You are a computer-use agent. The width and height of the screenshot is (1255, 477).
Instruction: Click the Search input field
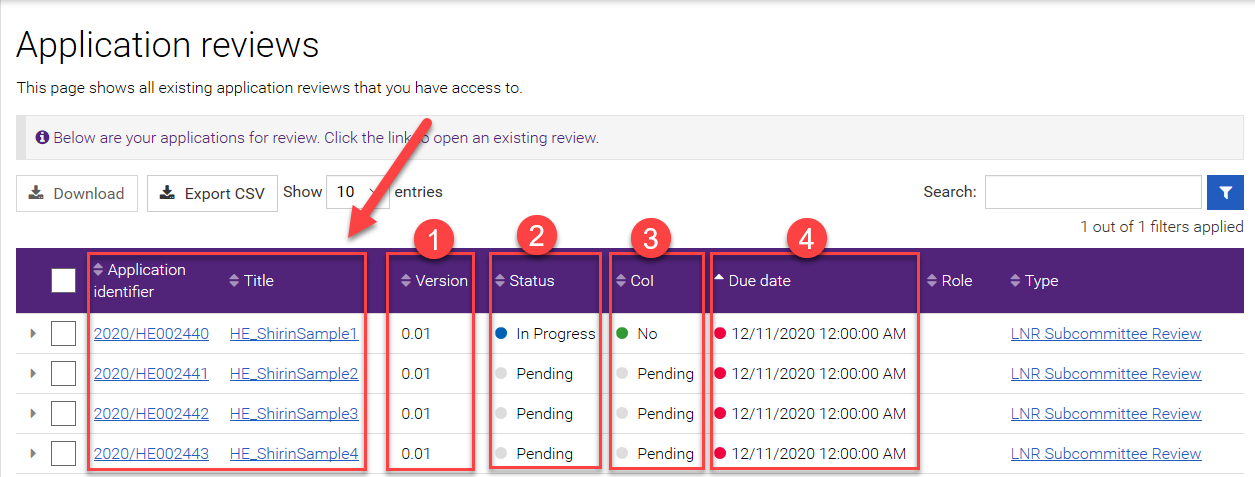click(1092, 192)
